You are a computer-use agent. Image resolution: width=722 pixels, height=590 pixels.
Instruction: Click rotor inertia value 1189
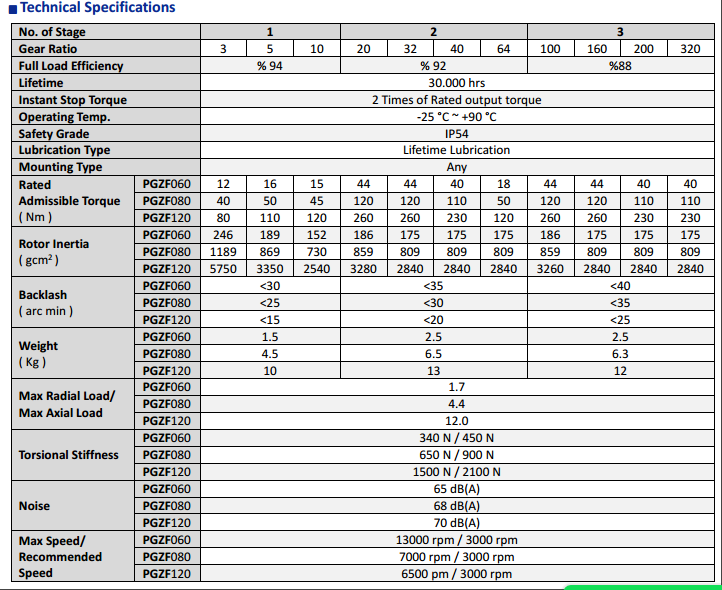coord(223,252)
